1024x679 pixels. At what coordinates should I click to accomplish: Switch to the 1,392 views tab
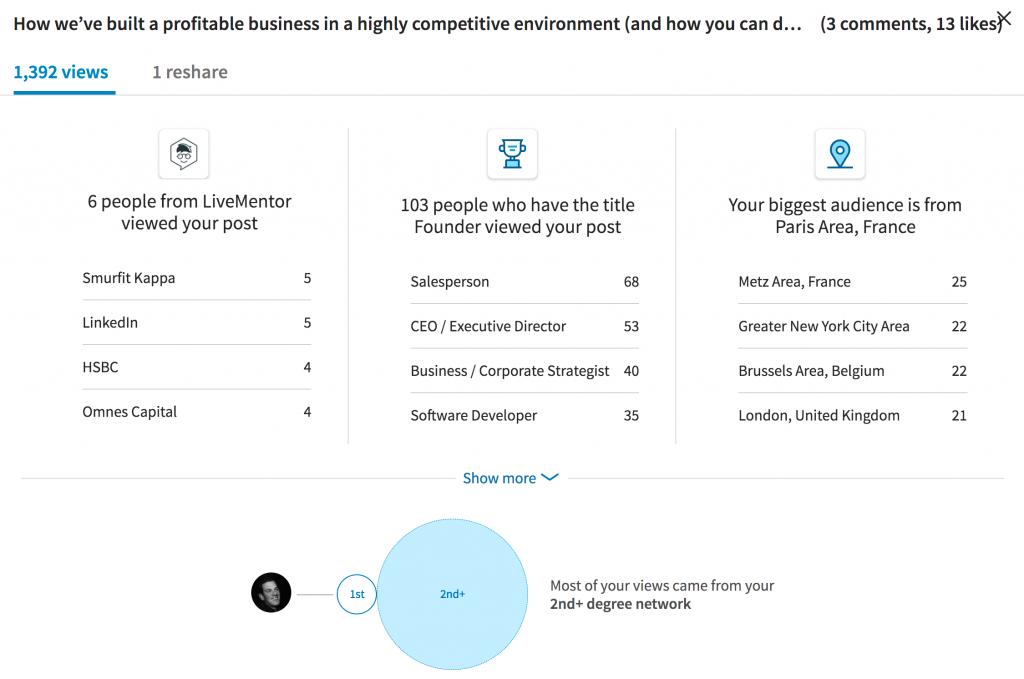click(61, 72)
